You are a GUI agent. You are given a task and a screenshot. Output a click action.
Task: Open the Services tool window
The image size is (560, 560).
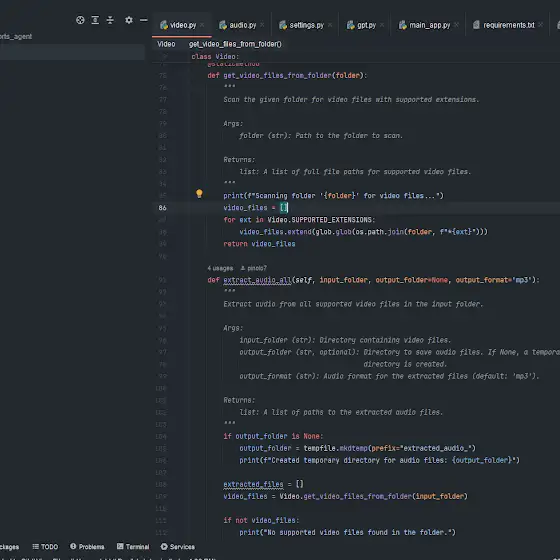[x=178, y=547]
